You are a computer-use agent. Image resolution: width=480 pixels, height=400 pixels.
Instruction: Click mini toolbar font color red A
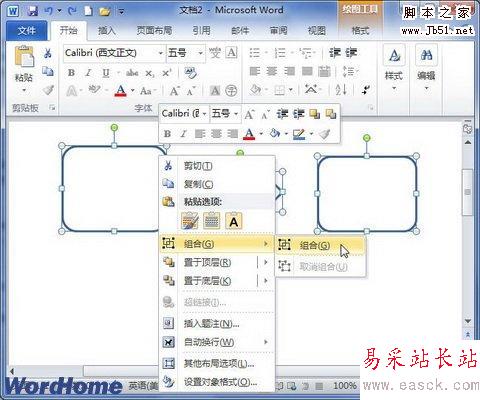[x=249, y=134]
